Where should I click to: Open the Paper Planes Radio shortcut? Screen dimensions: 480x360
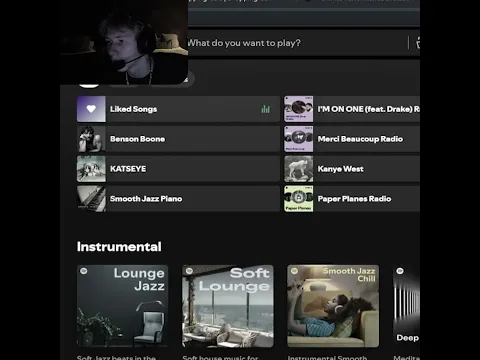(x=352, y=199)
